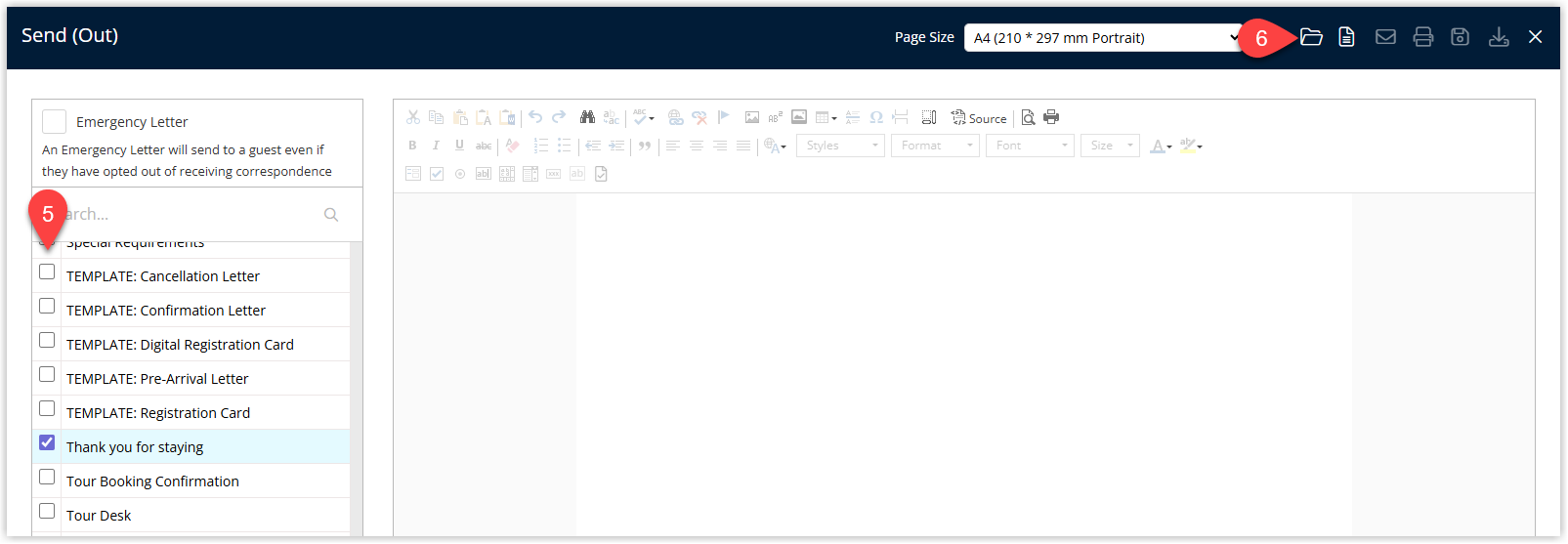
Task: Tick TEMPLATE: Digital Registration Card checkbox
Action: point(47,340)
